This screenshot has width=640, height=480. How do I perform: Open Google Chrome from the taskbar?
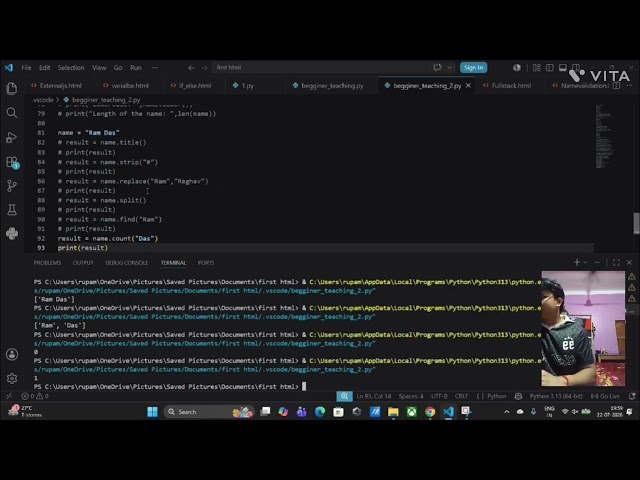click(430, 412)
